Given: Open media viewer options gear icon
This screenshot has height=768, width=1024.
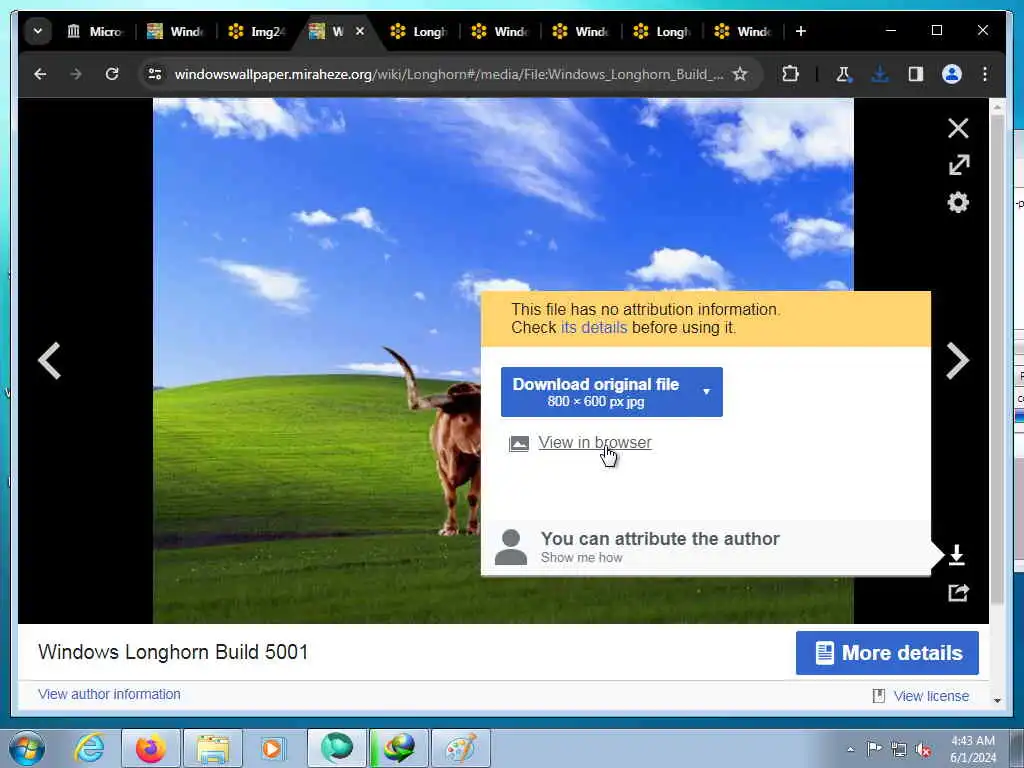Looking at the screenshot, I should click(958, 202).
